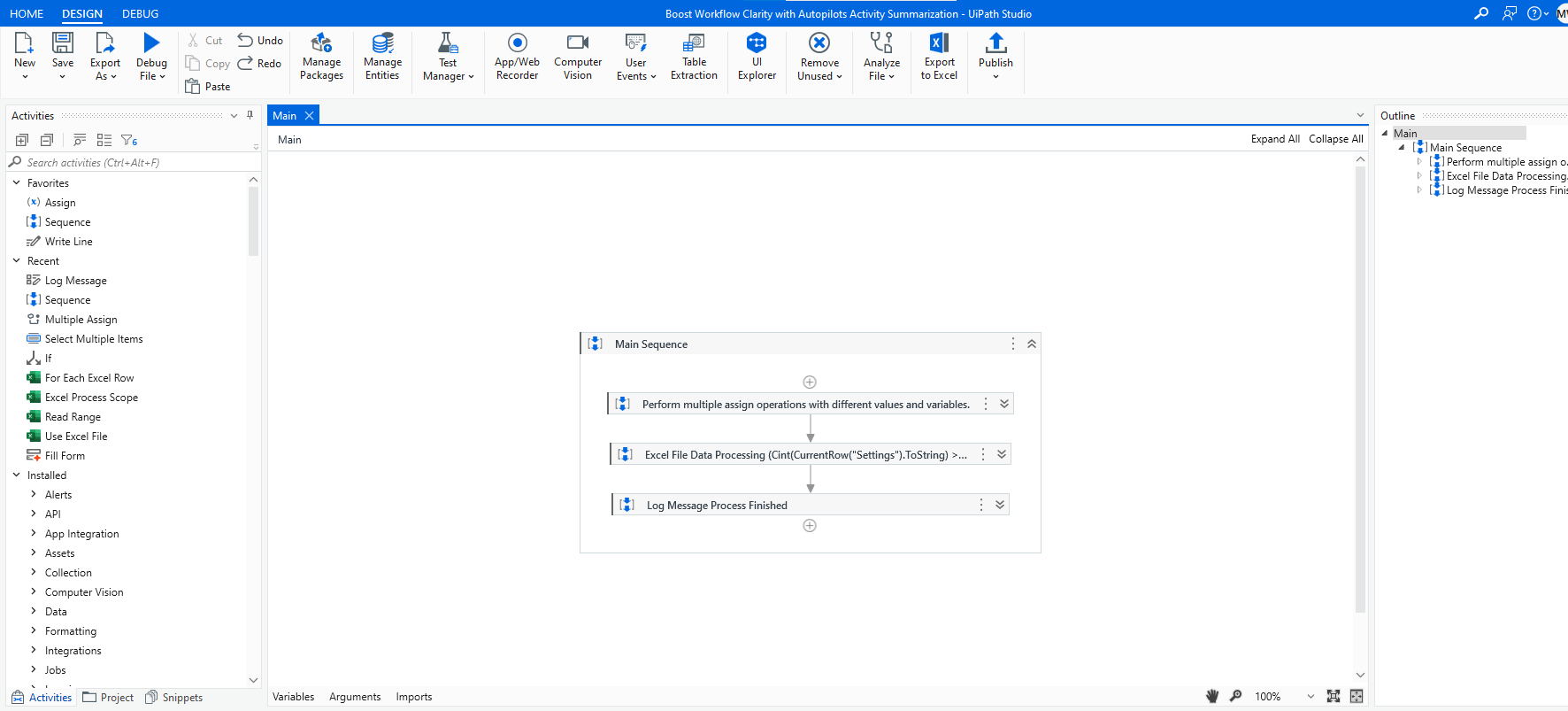Collapse the Recent group
The image size is (1568, 711).
pos(17,261)
